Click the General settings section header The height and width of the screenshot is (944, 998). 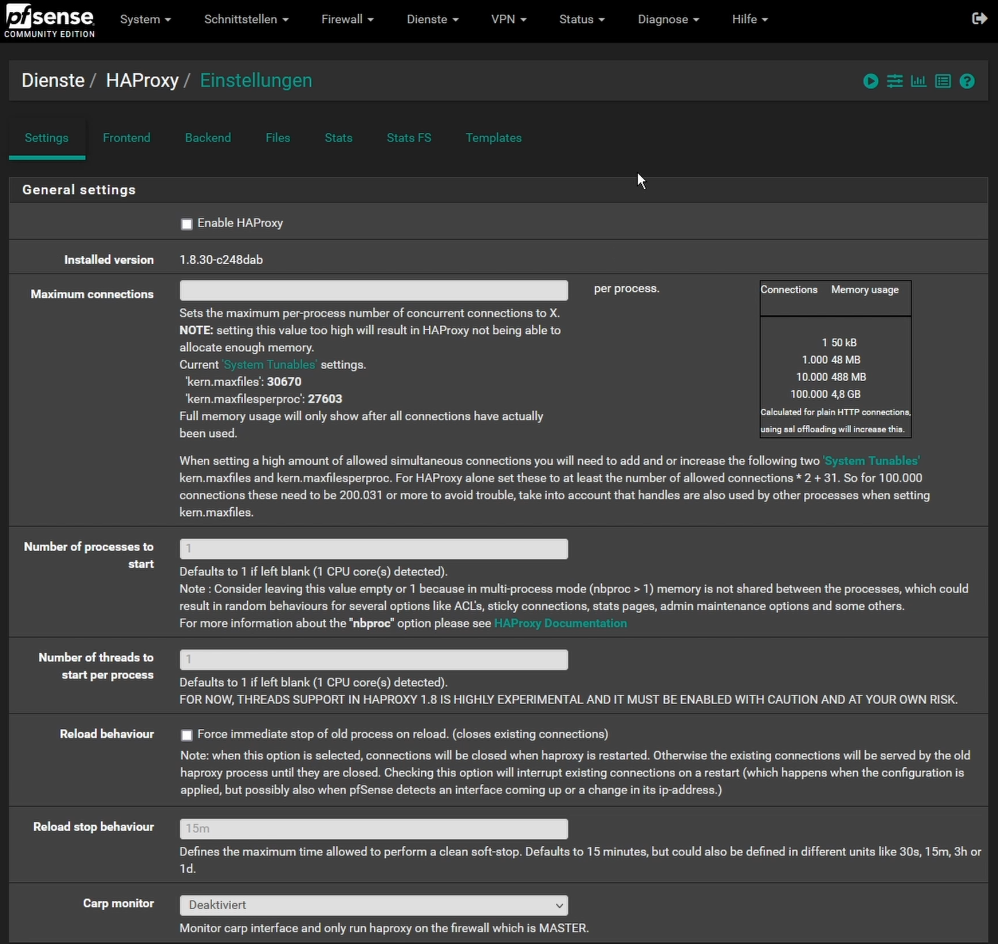coord(79,190)
